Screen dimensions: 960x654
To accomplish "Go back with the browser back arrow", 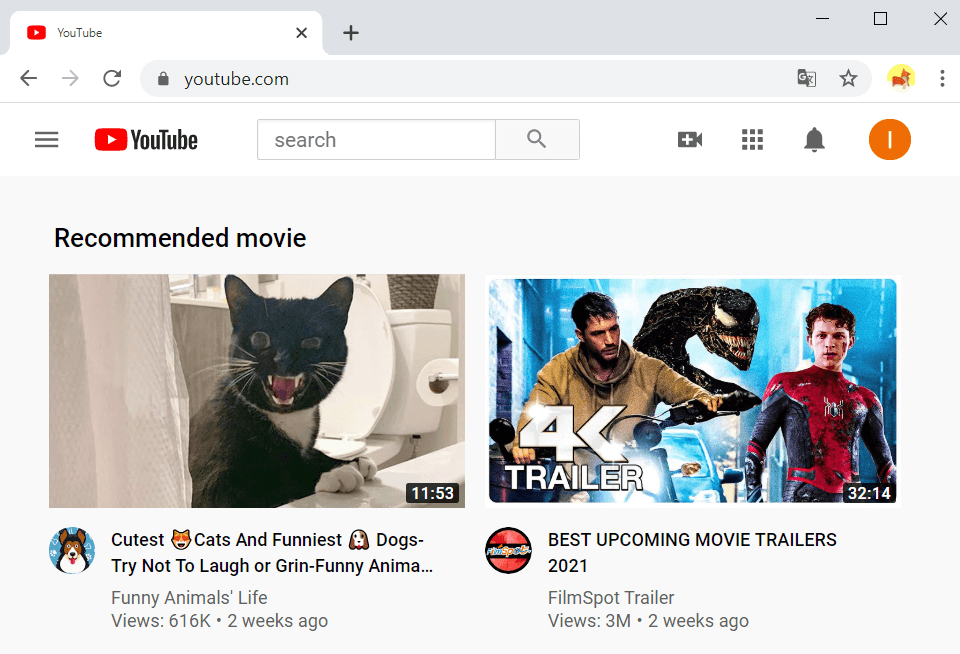I will (29, 78).
